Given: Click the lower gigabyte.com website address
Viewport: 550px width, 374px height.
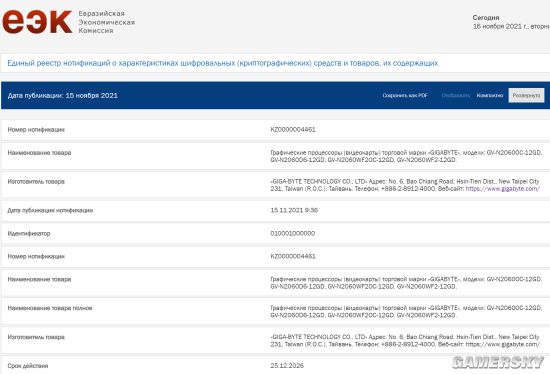Looking at the screenshot, I should (x=503, y=344).
